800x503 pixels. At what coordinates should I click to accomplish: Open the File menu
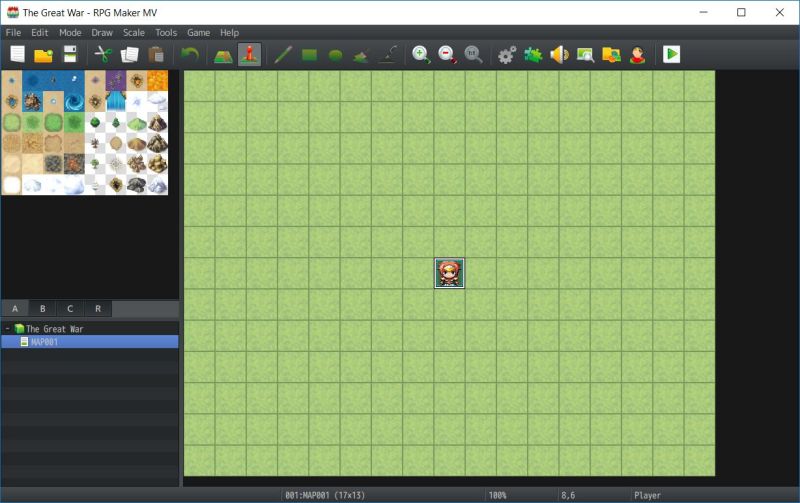click(x=13, y=33)
